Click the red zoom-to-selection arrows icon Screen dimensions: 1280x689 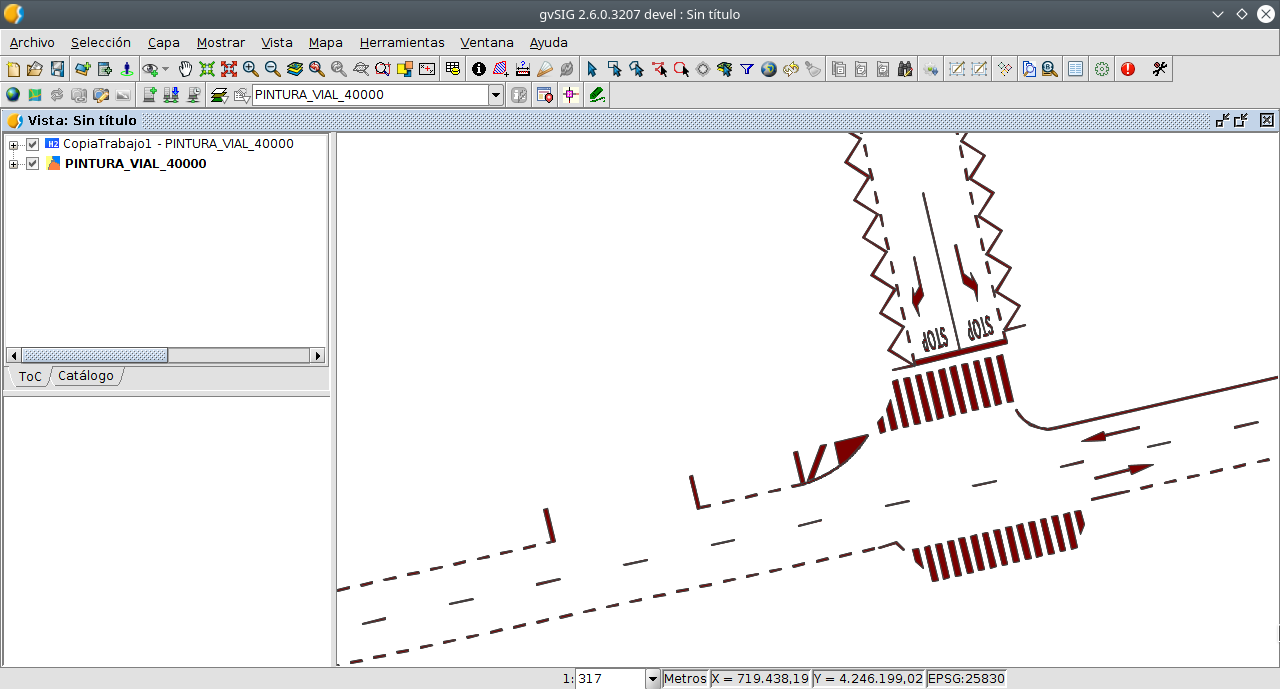tap(229, 69)
